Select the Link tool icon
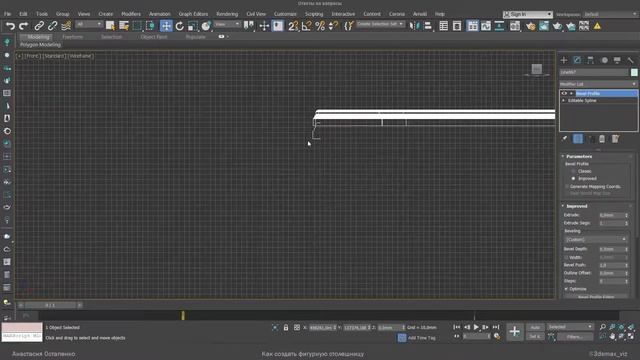Screen dimensions: 640x360 click(39, 26)
